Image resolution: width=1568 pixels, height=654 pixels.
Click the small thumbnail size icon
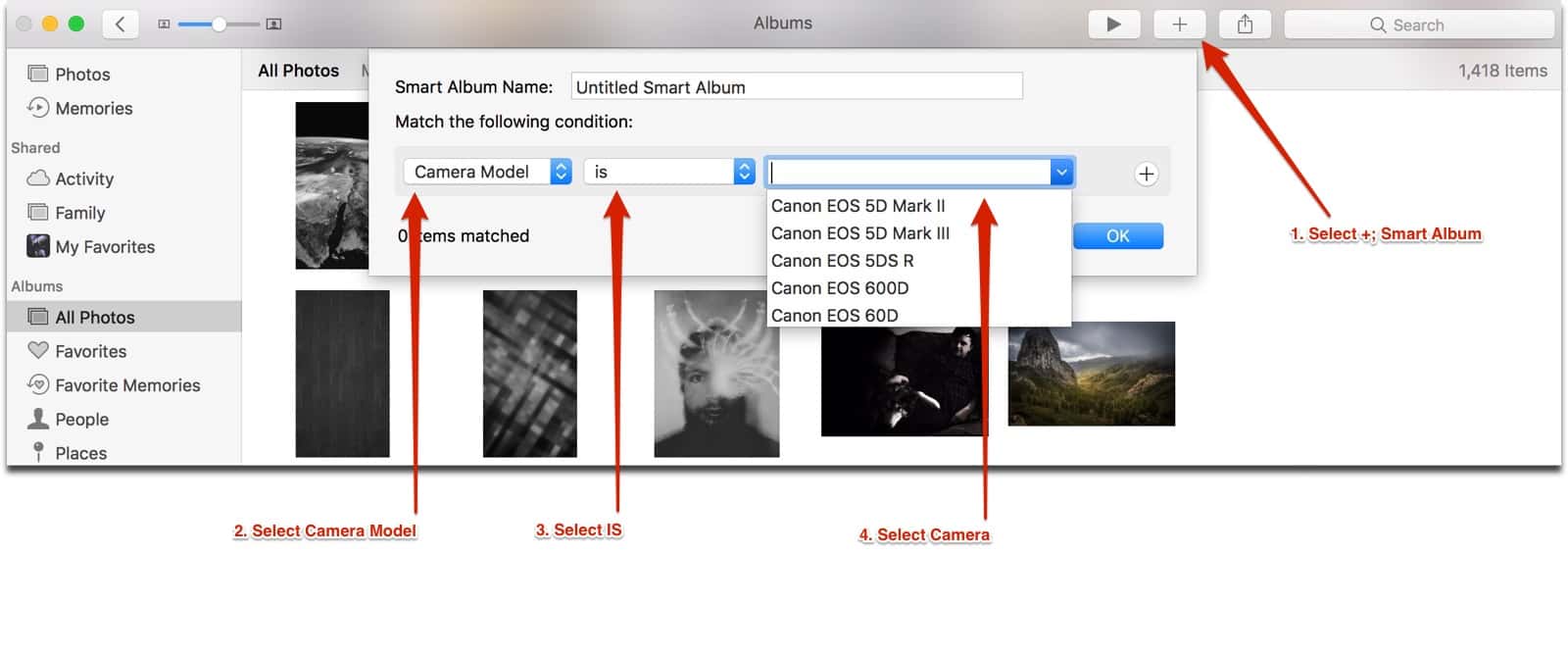pos(164,25)
